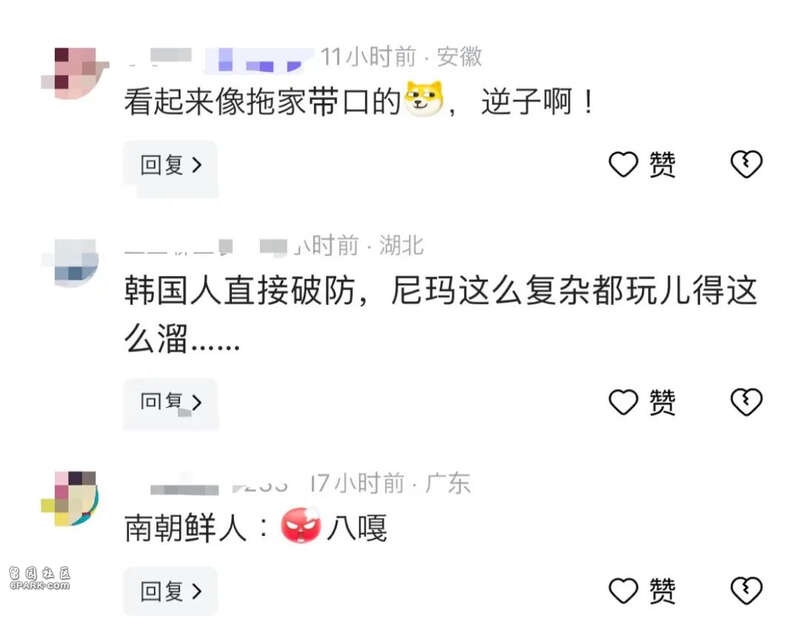
Task: Open the Guangdong commenter's avatar profile
Action: pyautogui.click(x=69, y=498)
